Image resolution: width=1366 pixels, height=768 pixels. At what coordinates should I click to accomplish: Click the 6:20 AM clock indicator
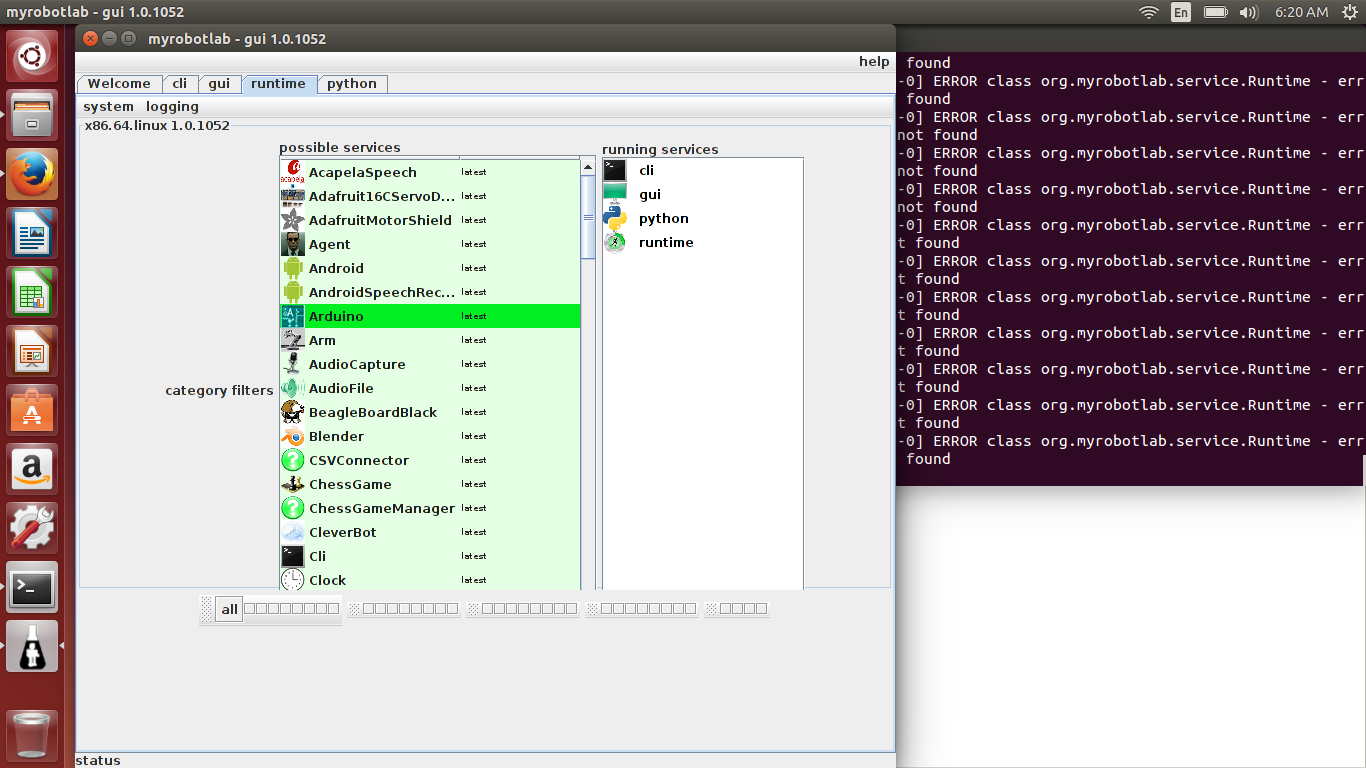click(x=1302, y=12)
